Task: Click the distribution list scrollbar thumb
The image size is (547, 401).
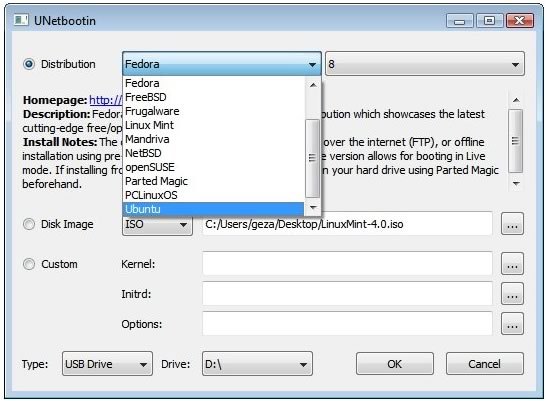Action: coord(313,158)
